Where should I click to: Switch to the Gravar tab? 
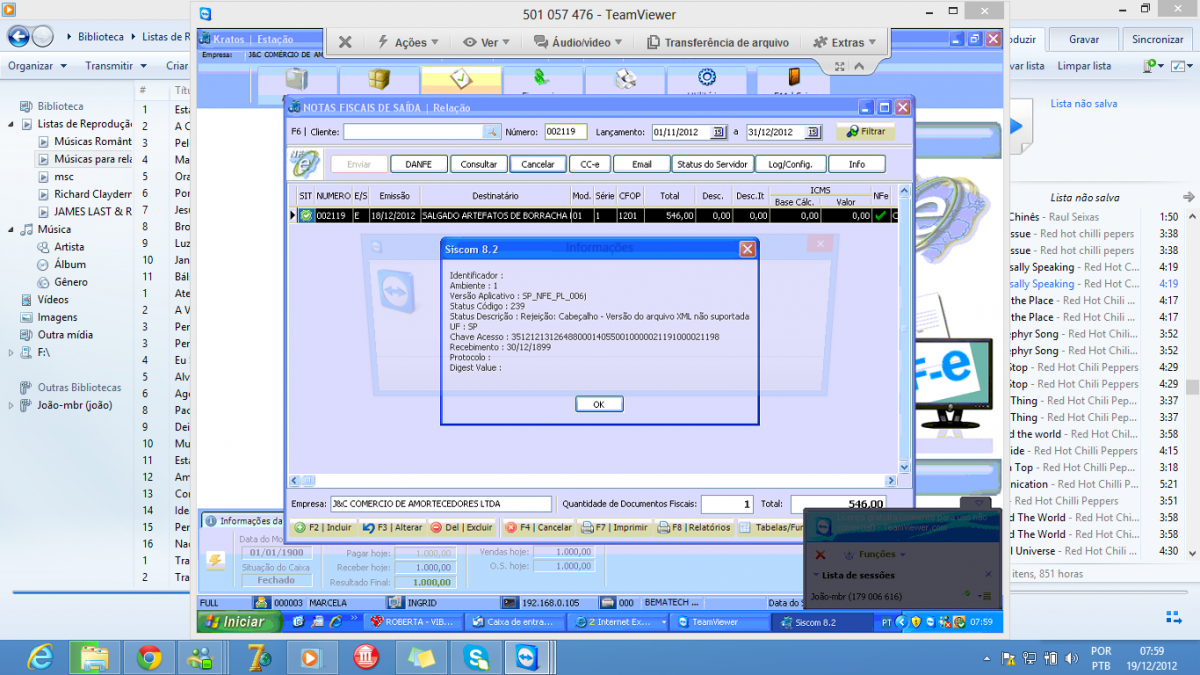pyautogui.click(x=1084, y=40)
